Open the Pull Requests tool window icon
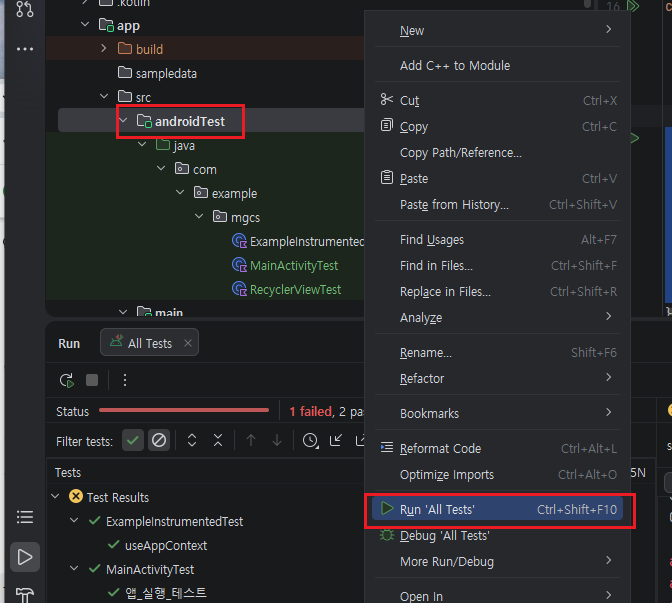Image resolution: width=672 pixels, height=603 pixels. pyautogui.click(x=24, y=8)
